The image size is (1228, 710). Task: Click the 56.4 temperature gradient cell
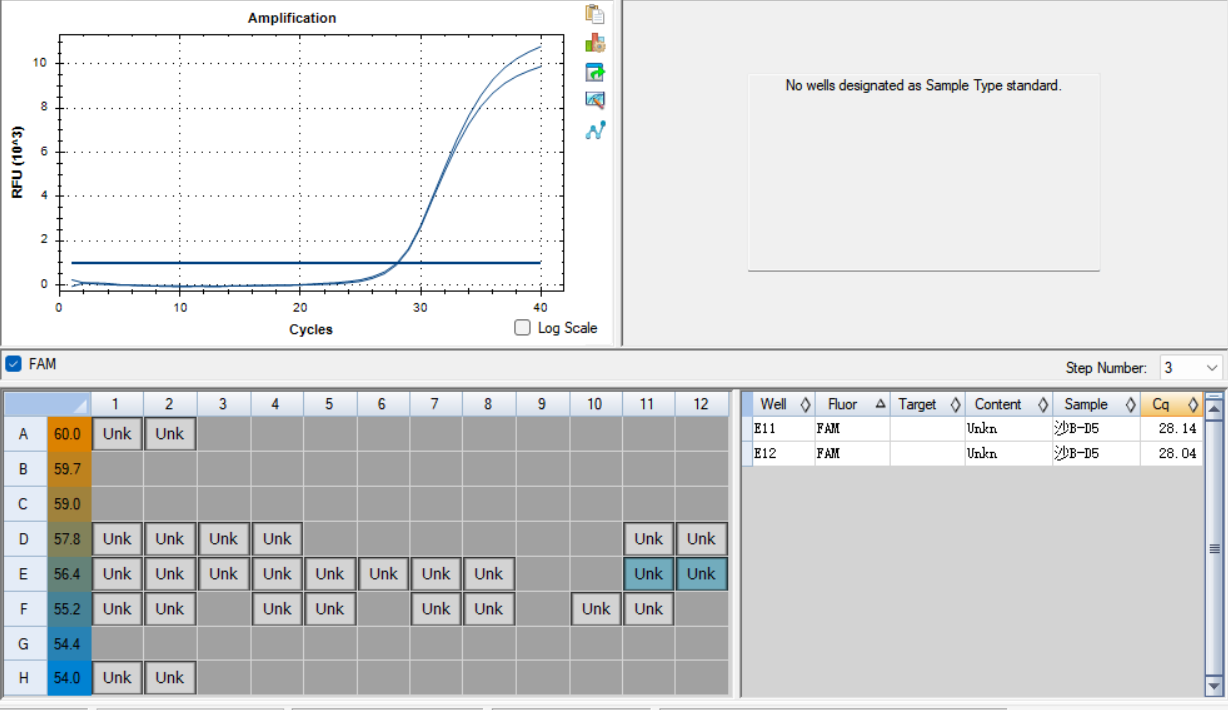click(69, 574)
